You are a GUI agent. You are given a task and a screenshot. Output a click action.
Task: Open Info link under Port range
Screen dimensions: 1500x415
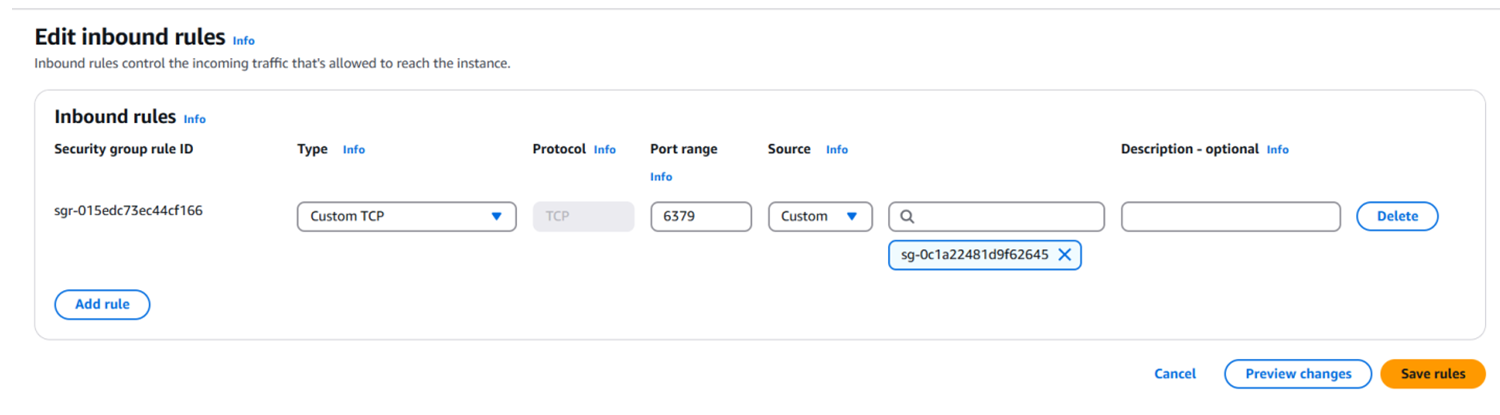point(661,177)
